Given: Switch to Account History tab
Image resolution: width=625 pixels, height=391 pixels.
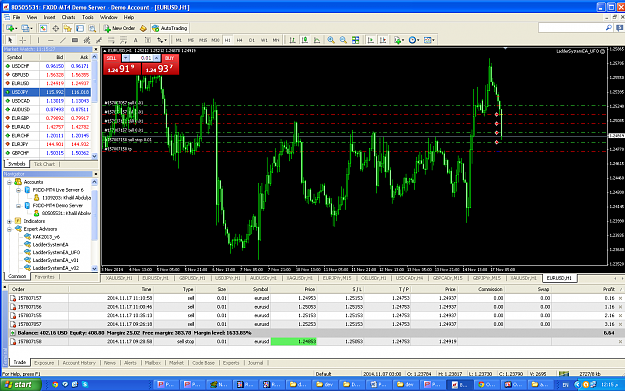Looking at the screenshot, I should coord(79,363).
